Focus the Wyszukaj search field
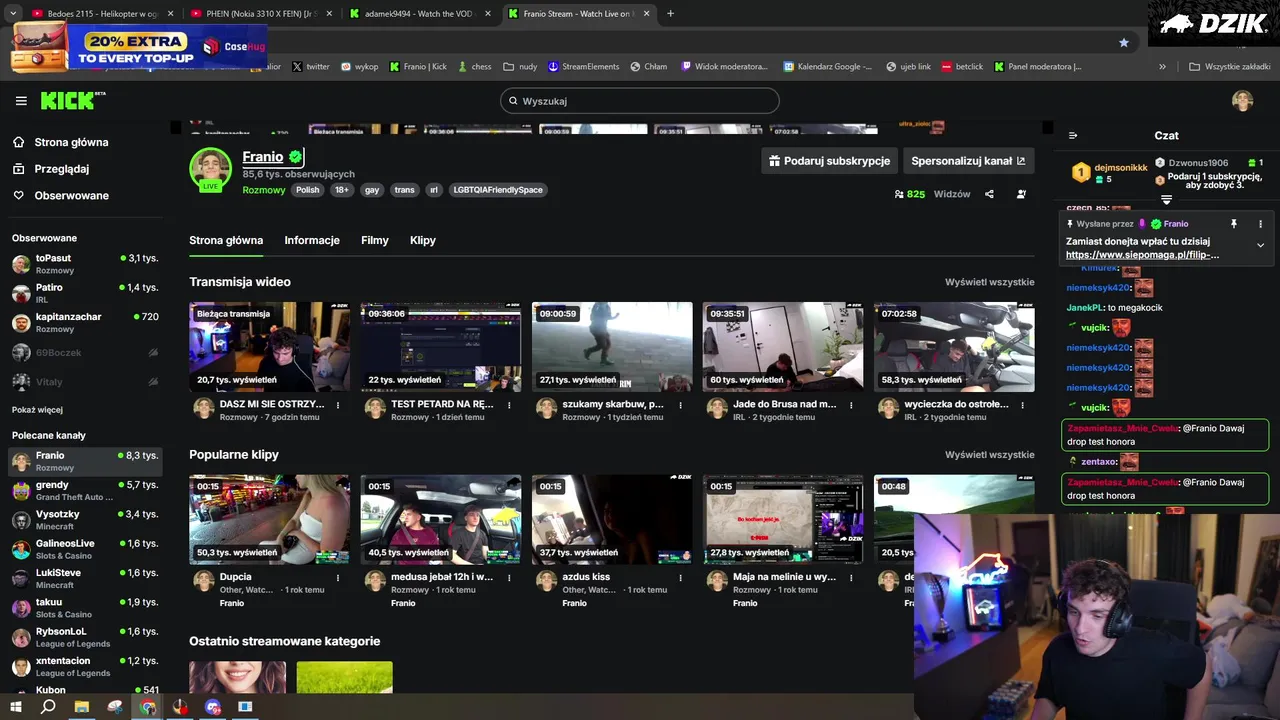 tap(640, 101)
